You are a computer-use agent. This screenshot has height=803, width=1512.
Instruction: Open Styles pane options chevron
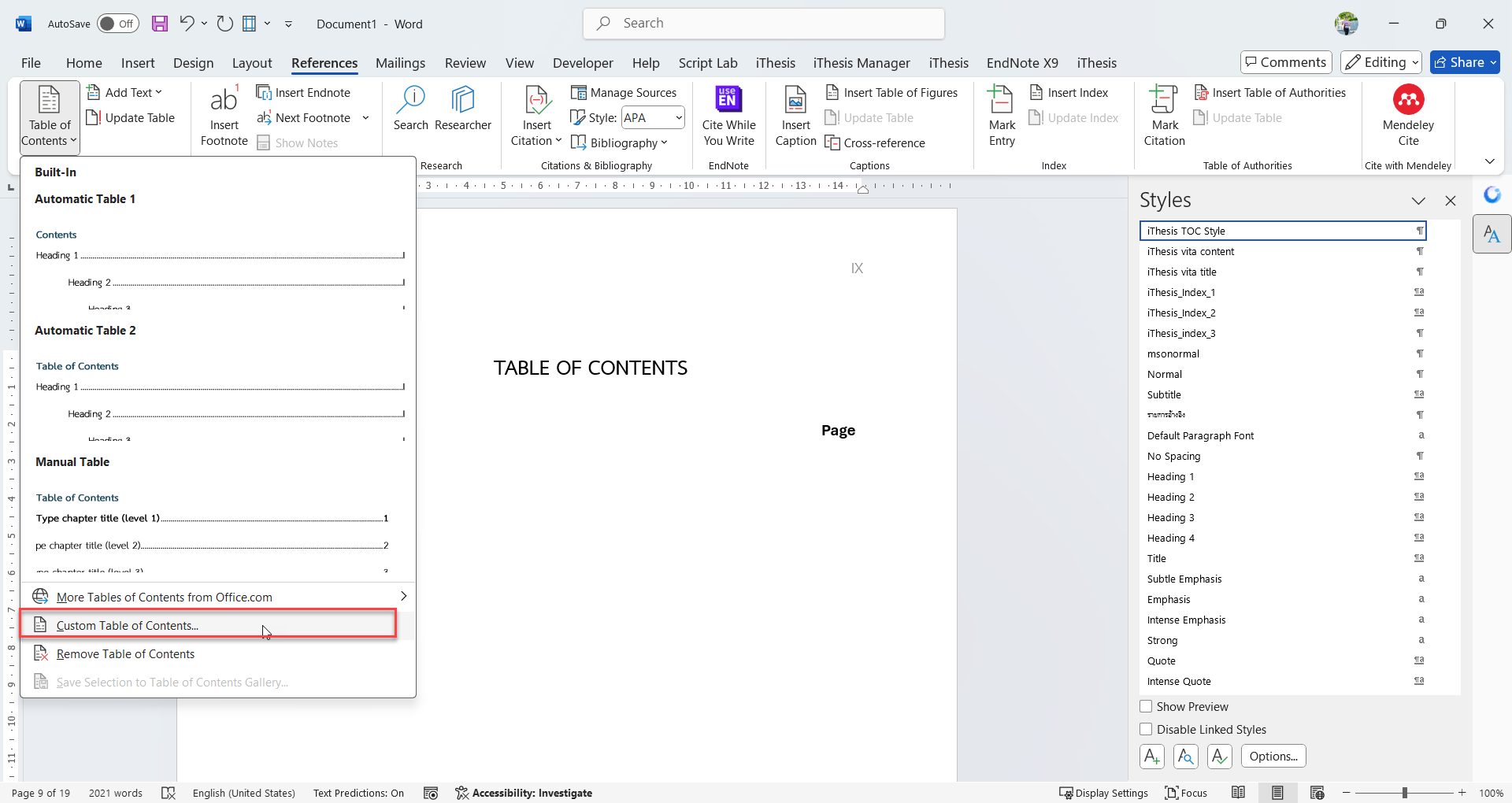(x=1419, y=201)
